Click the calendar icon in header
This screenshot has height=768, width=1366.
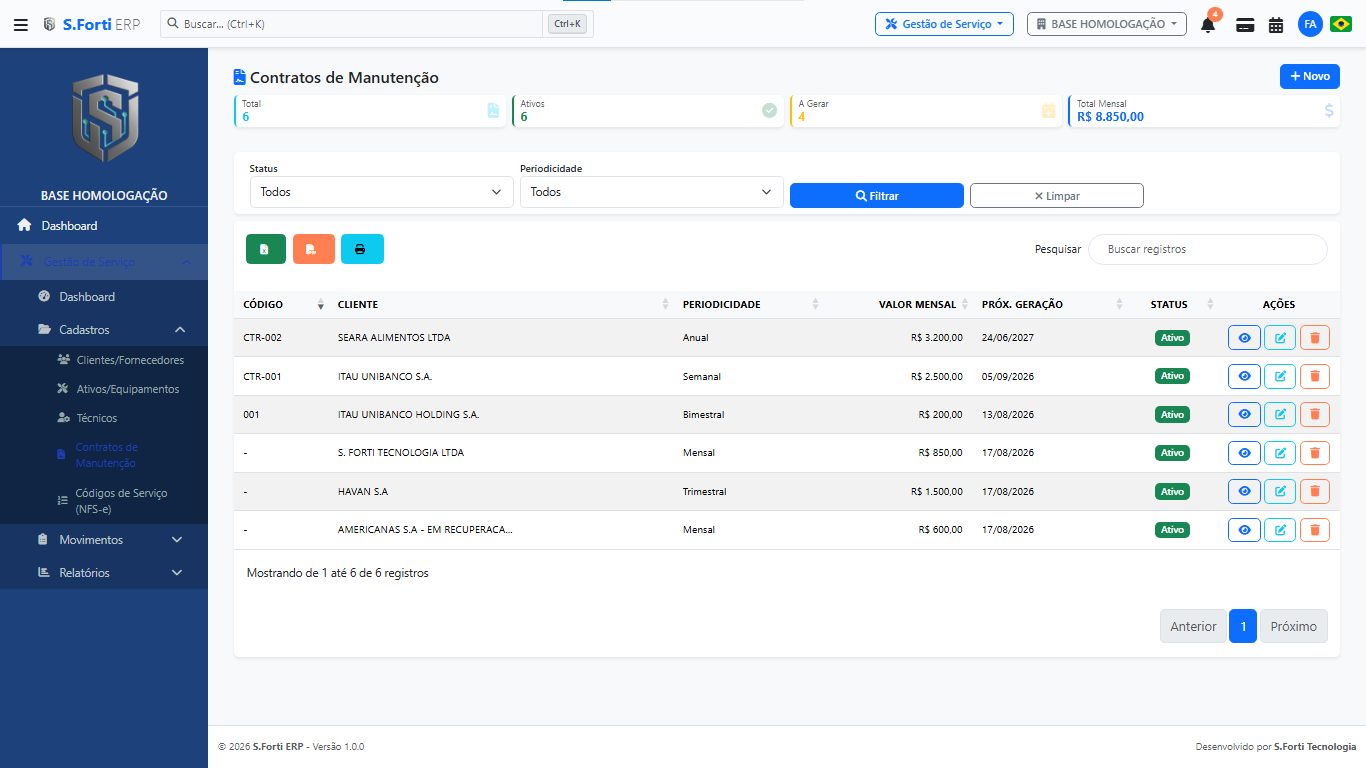[x=1276, y=25]
